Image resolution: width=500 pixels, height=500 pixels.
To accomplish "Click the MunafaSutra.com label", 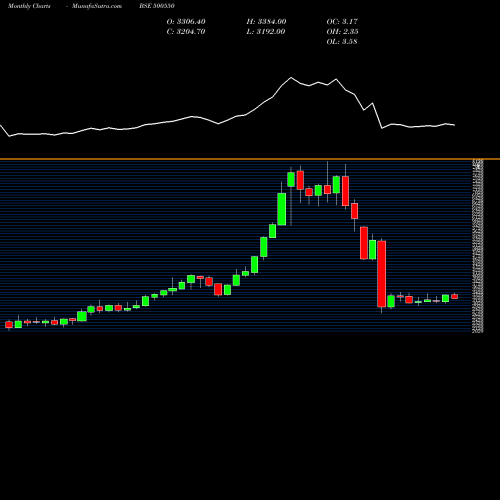I will 97,6.
